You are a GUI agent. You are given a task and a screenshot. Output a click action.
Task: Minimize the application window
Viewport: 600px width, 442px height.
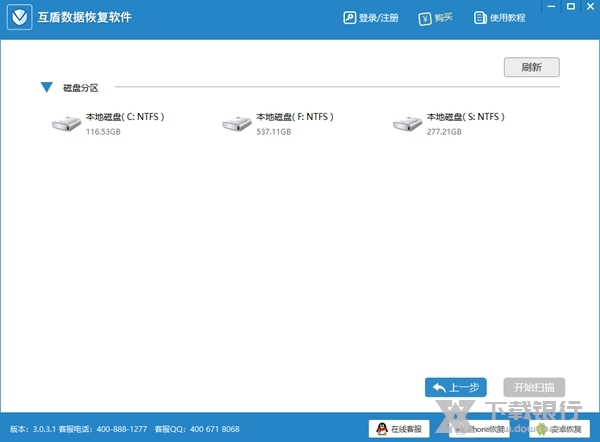(551, 7)
